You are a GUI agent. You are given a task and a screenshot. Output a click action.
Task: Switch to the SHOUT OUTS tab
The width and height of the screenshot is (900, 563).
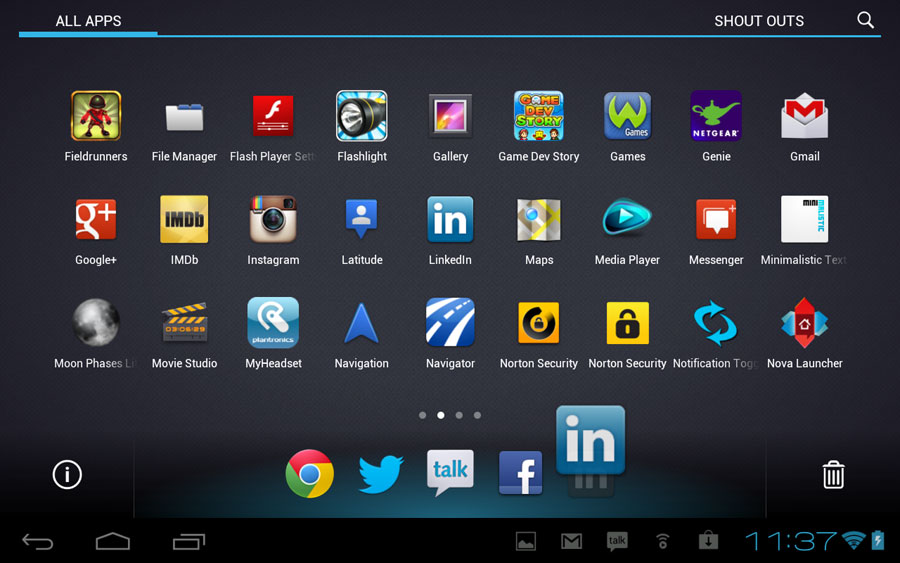(759, 21)
